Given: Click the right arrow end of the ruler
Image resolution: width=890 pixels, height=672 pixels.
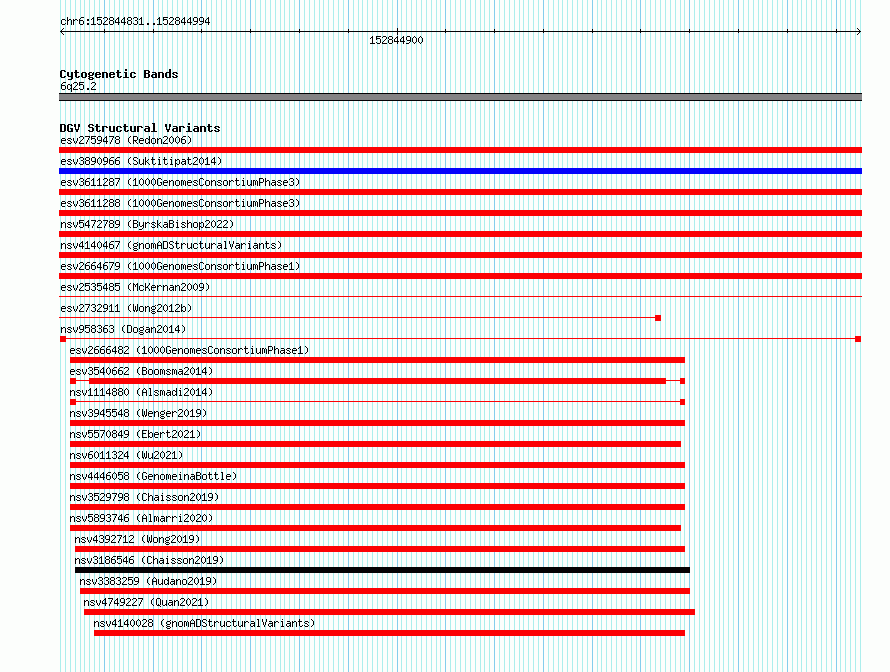Looking at the screenshot, I should coord(859,32).
